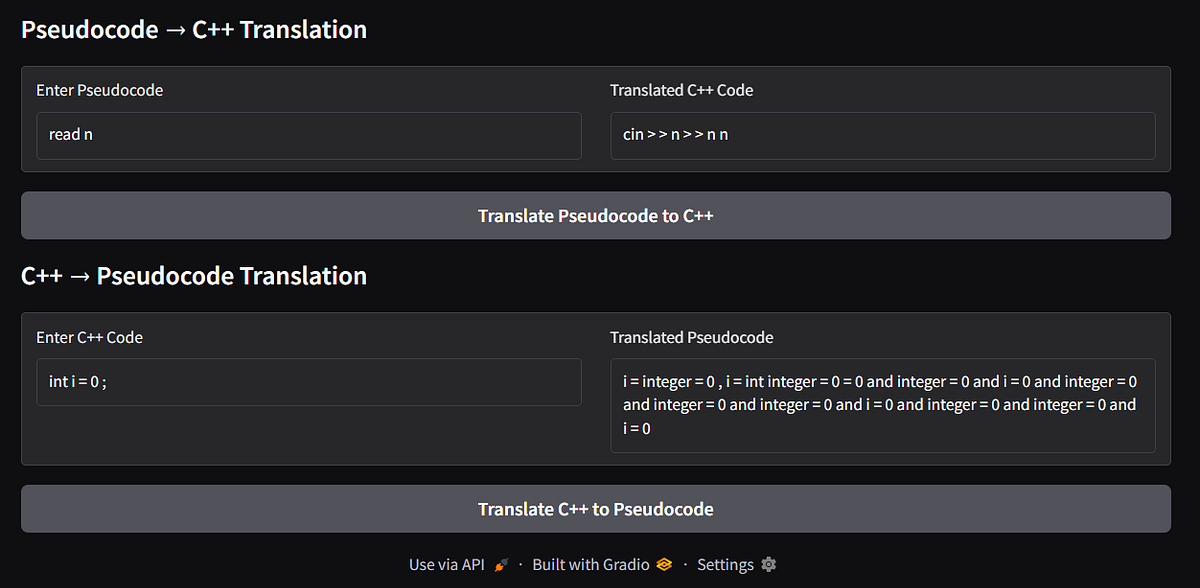The height and width of the screenshot is (588, 1200).
Task: Click the "Pseudocode → C++ Translation" heading
Action: click(x=193, y=29)
